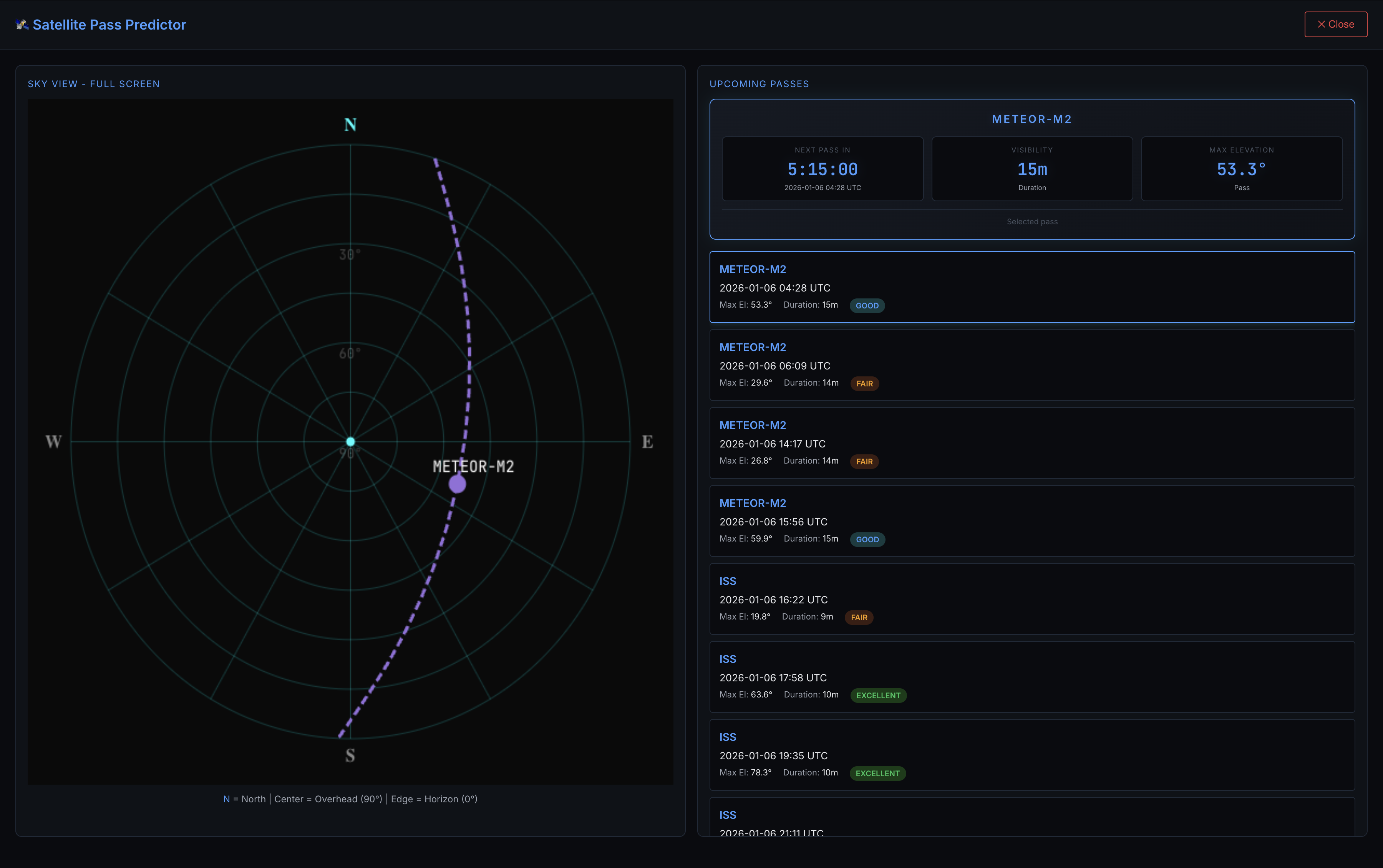1383x868 pixels.
Task: Click the Max El 78.3° value
Action: pos(761,773)
